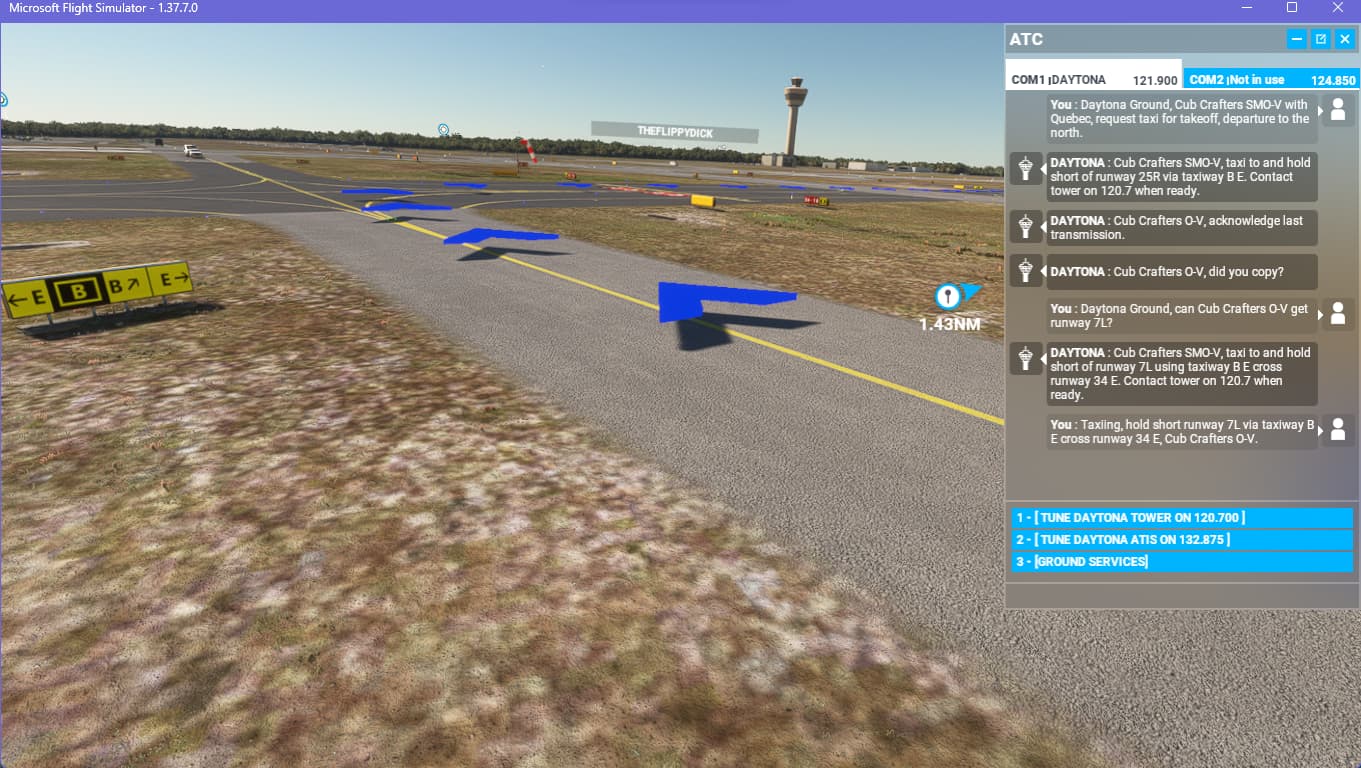Click the yellow taxiway B sign
1361x768 pixels.
pyautogui.click(x=97, y=290)
